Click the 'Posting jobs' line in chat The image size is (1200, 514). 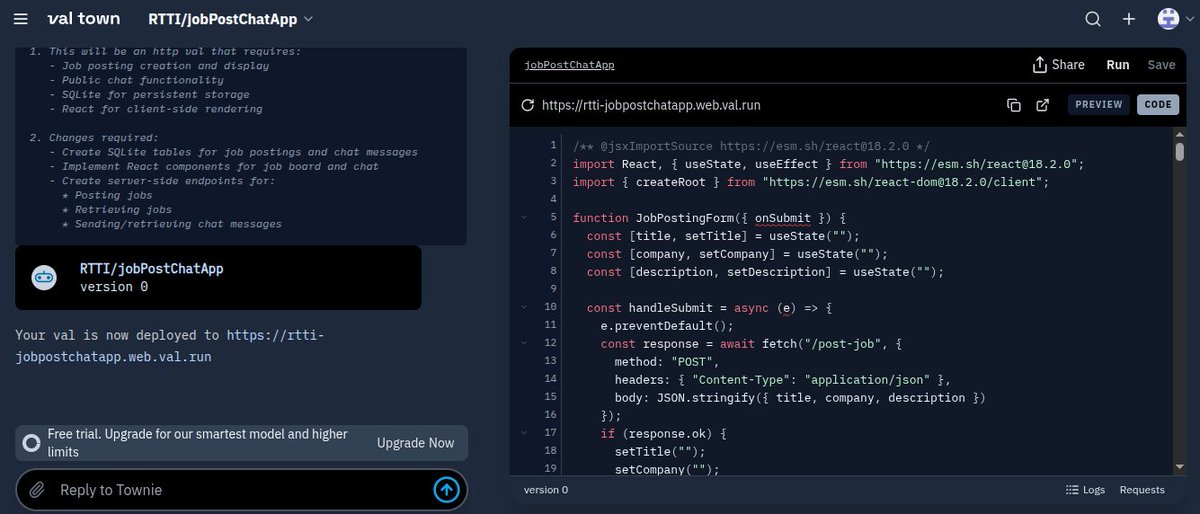[106, 195]
